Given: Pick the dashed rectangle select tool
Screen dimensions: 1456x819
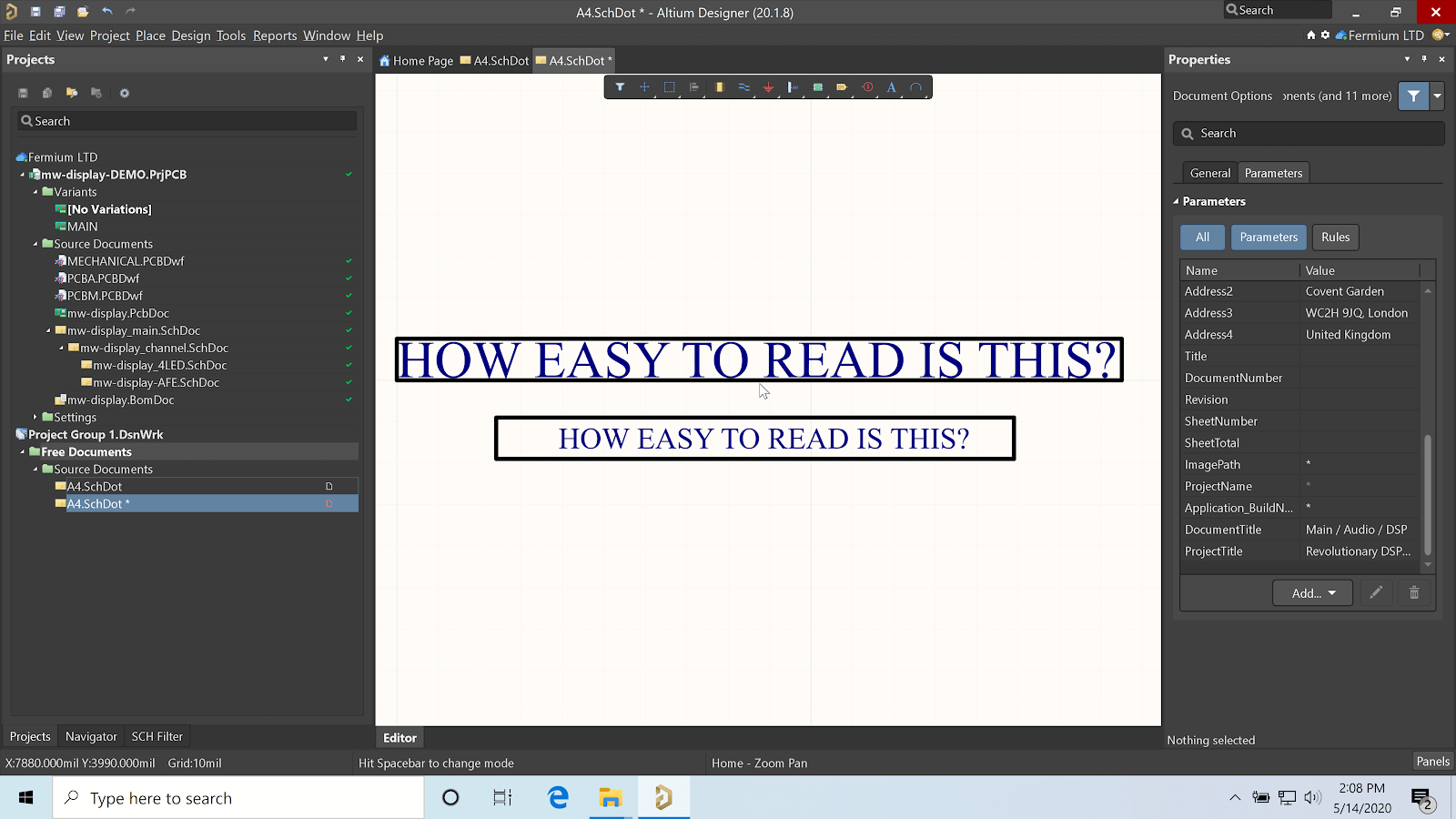Looking at the screenshot, I should 670,87.
